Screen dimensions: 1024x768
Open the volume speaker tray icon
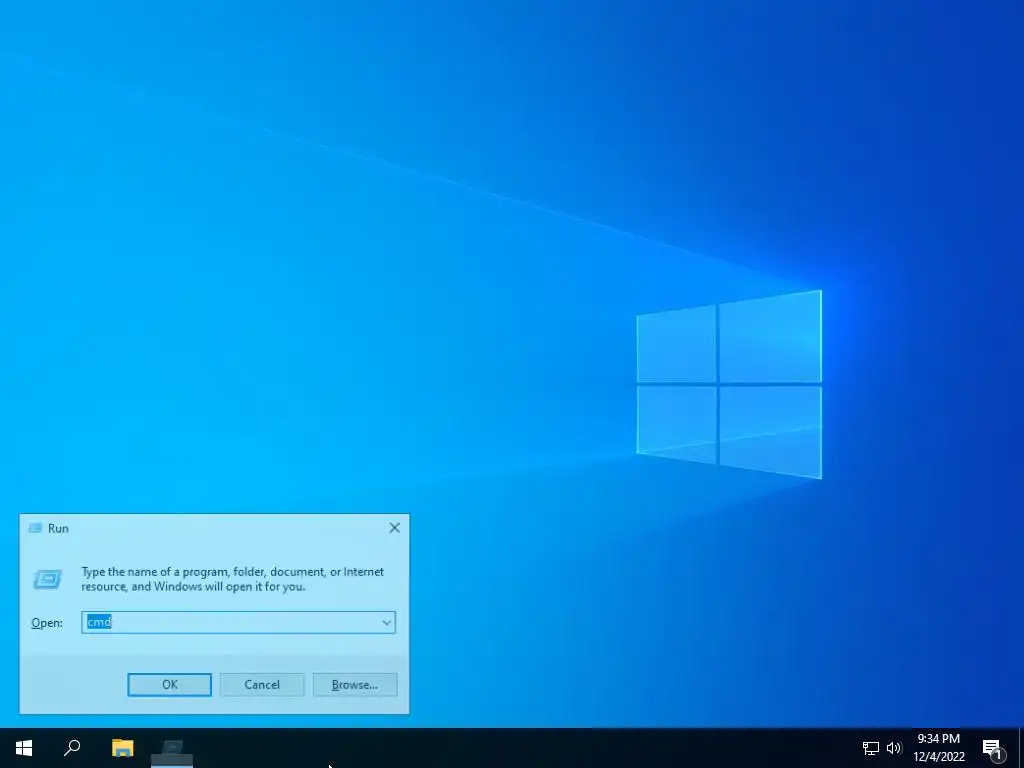[x=893, y=748]
